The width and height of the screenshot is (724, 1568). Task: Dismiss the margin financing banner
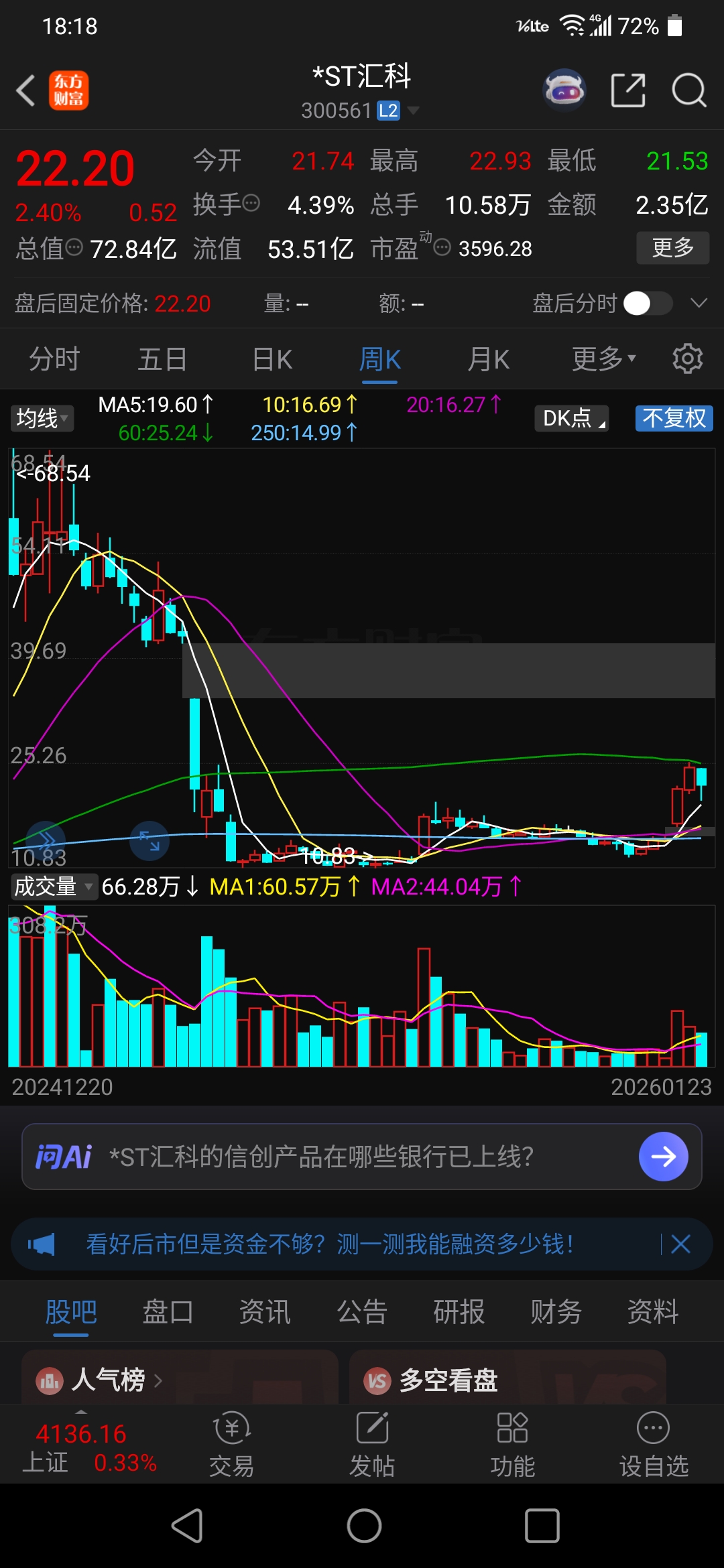pos(680,1244)
